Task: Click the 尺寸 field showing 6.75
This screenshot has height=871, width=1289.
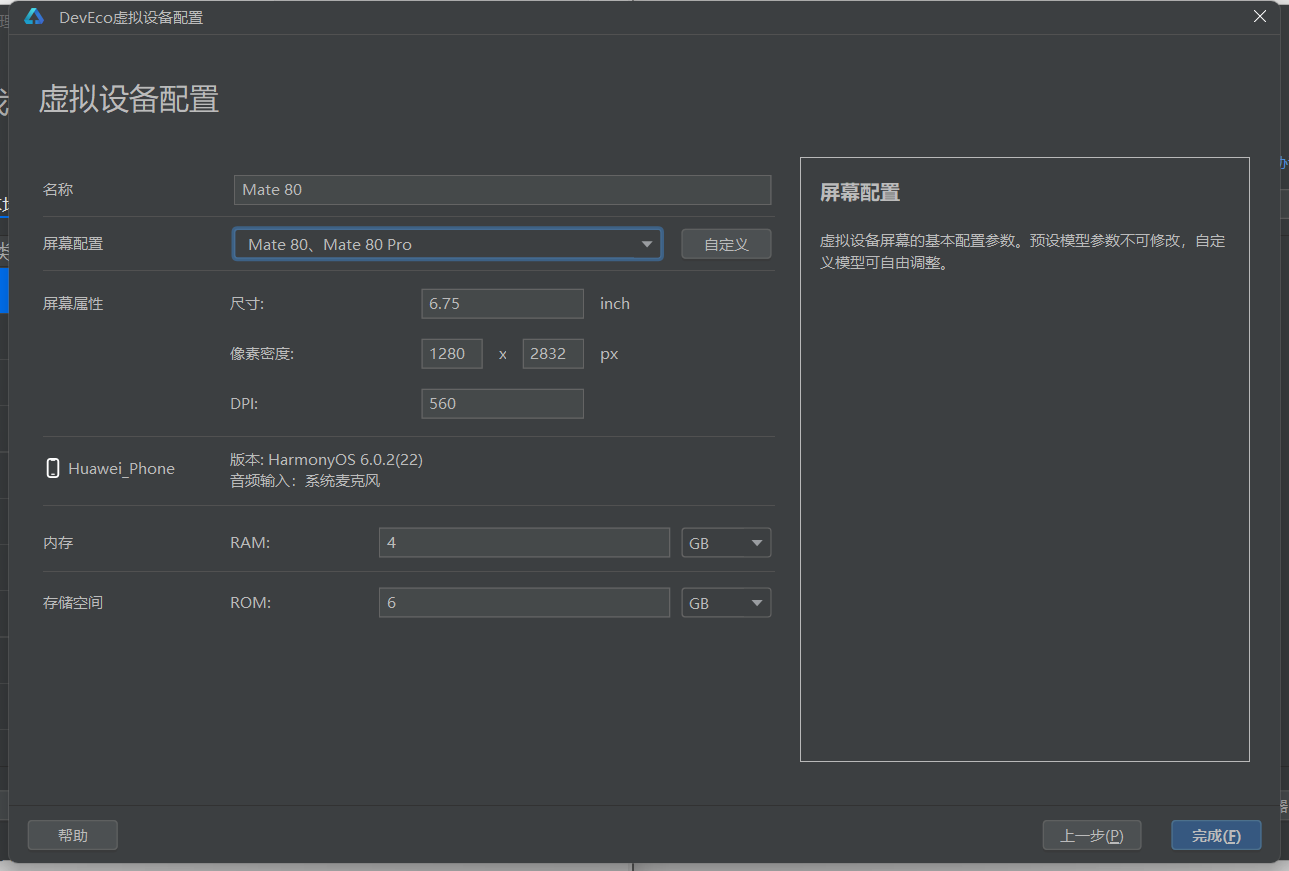Action: click(502, 303)
